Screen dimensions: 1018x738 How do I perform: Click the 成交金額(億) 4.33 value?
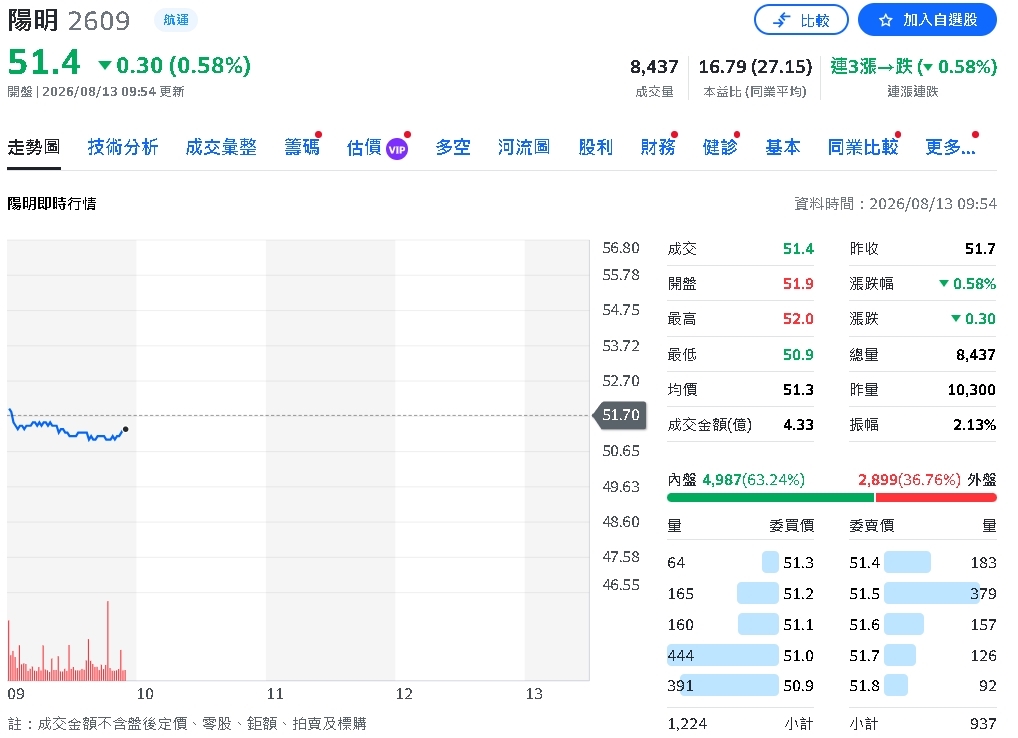[x=798, y=424]
